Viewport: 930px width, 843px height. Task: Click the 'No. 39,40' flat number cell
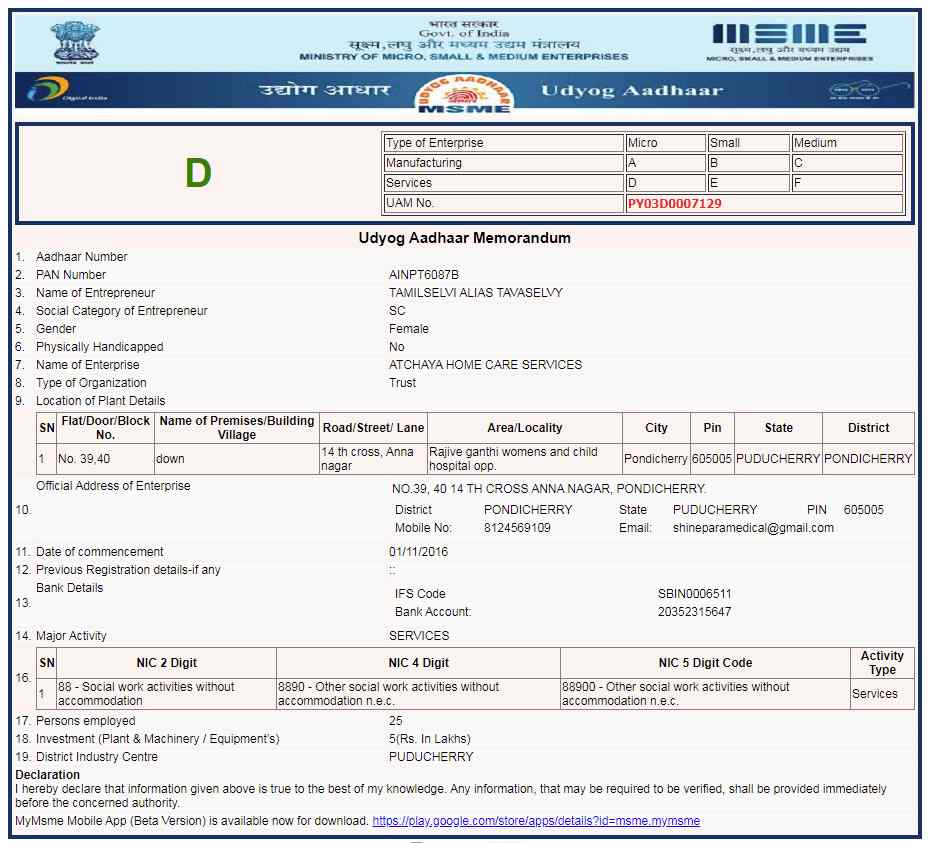point(105,459)
